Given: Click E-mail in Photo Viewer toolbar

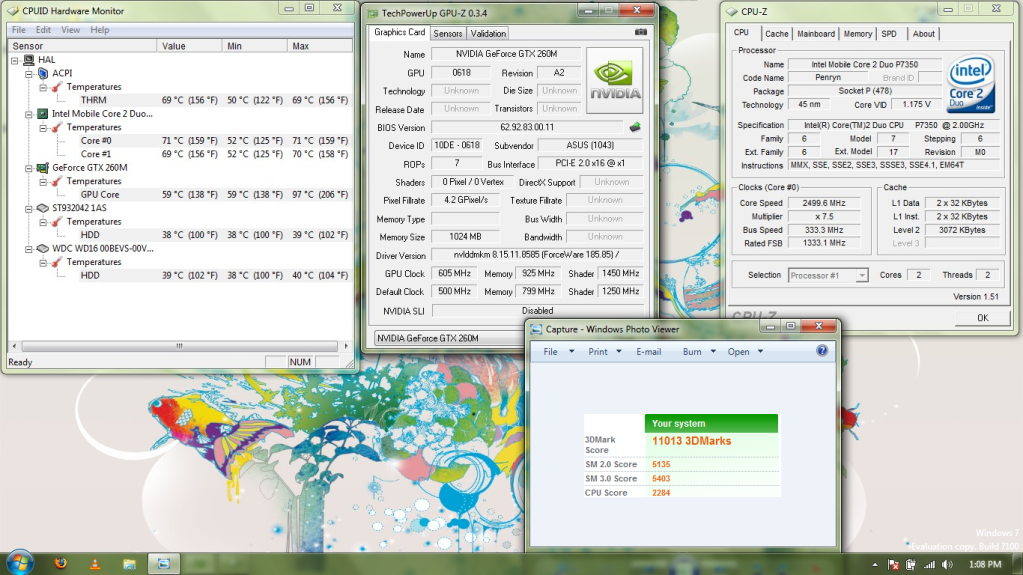Looking at the screenshot, I should 649,351.
